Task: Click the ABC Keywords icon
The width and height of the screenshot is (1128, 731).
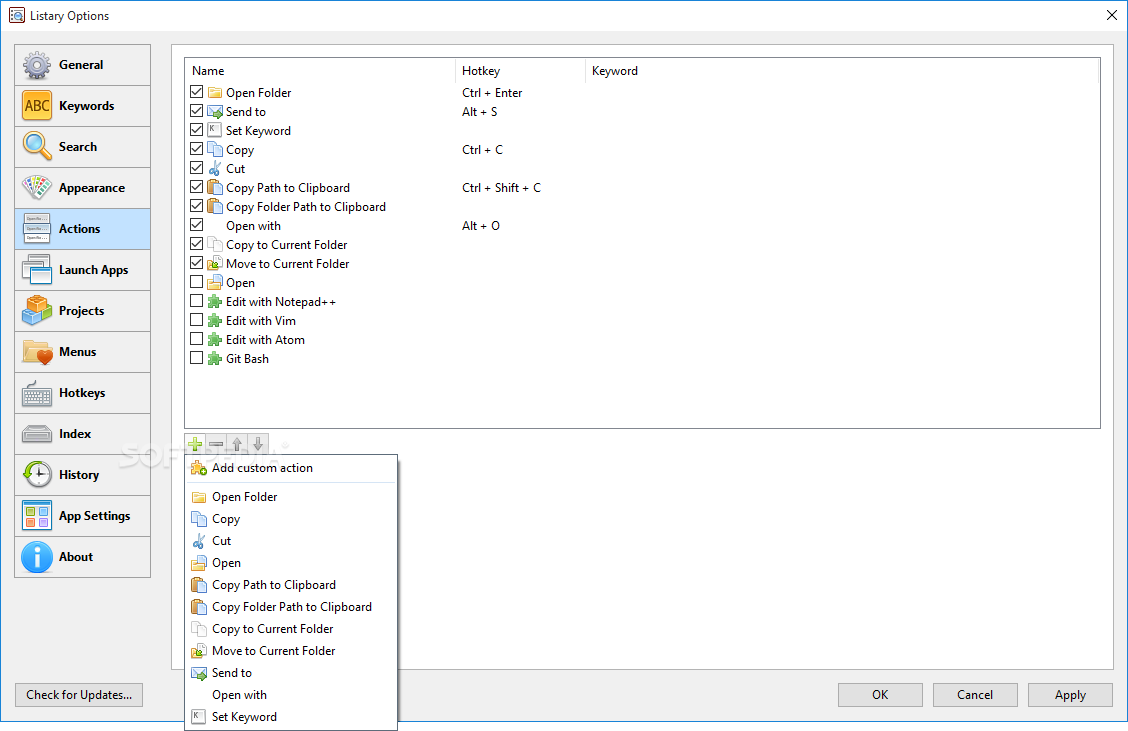Action: (37, 106)
